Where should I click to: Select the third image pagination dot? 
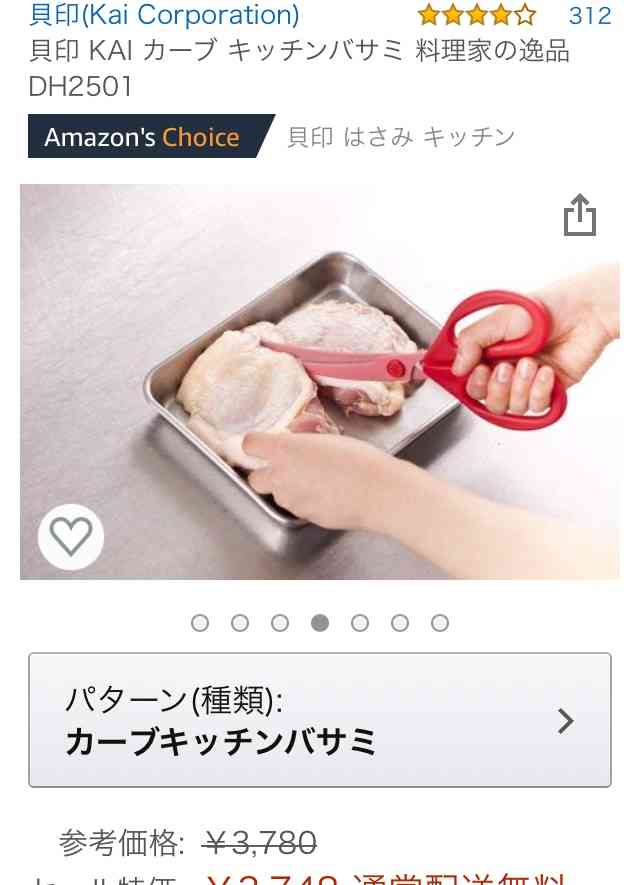(280, 623)
